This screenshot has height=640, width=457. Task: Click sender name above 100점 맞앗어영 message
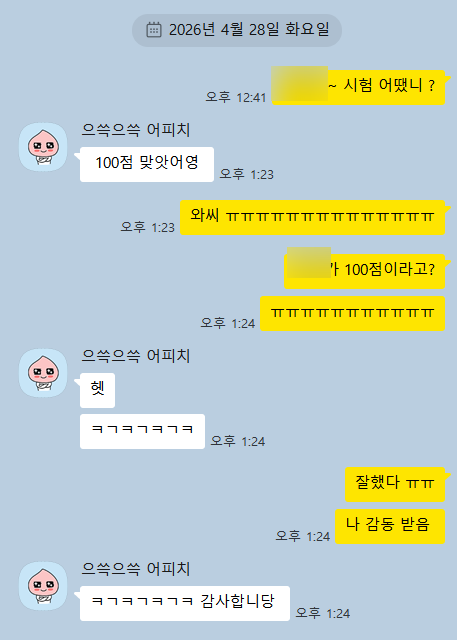coord(135,130)
